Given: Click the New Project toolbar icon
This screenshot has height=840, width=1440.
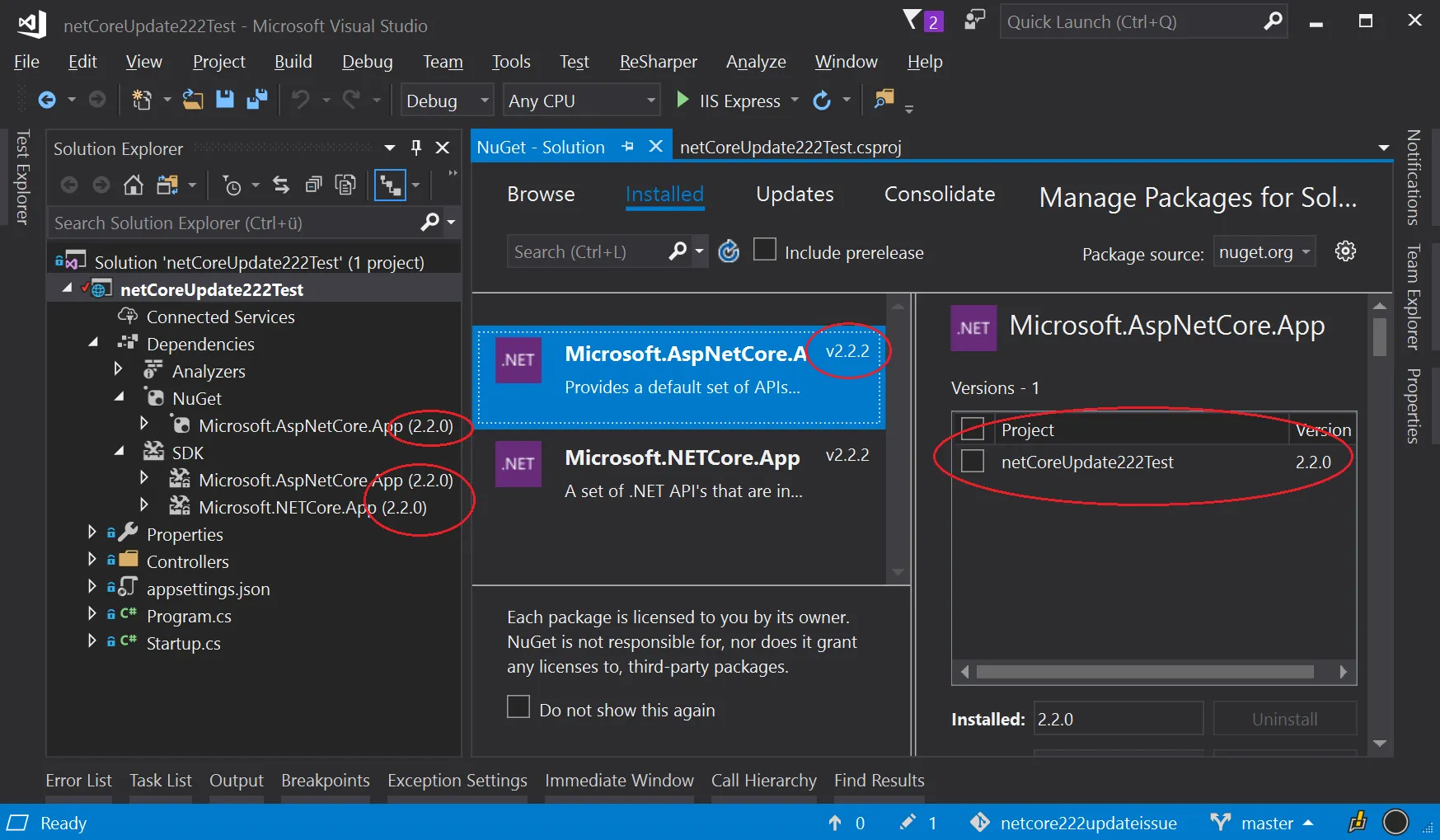Looking at the screenshot, I should 142,100.
